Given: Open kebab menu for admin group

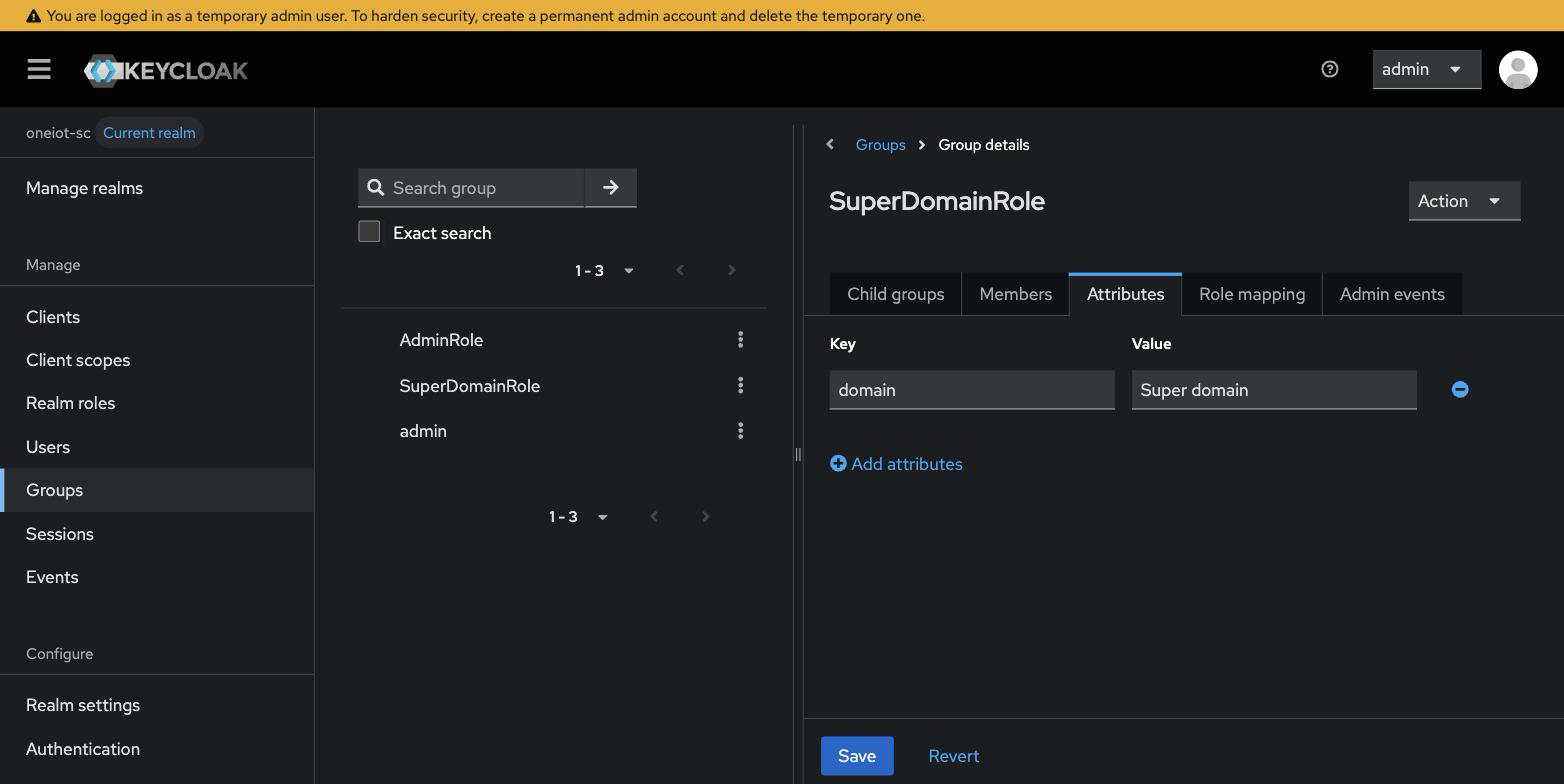Looking at the screenshot, I should pos(740,431).
